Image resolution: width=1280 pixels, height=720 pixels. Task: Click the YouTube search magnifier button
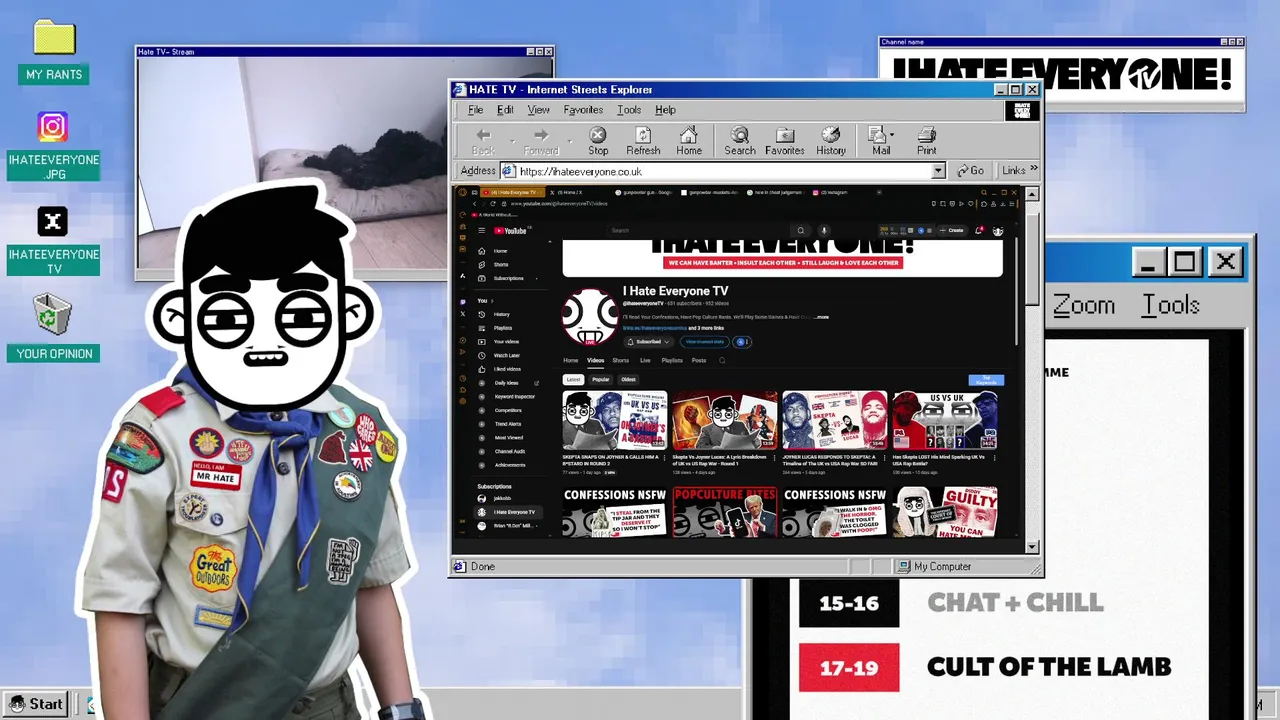(x=800, y=231)
